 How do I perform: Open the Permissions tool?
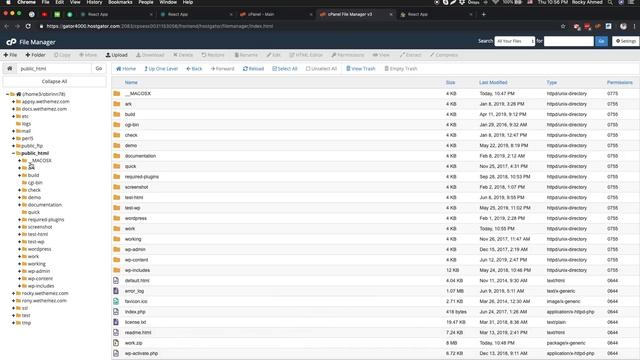point(348,55)
